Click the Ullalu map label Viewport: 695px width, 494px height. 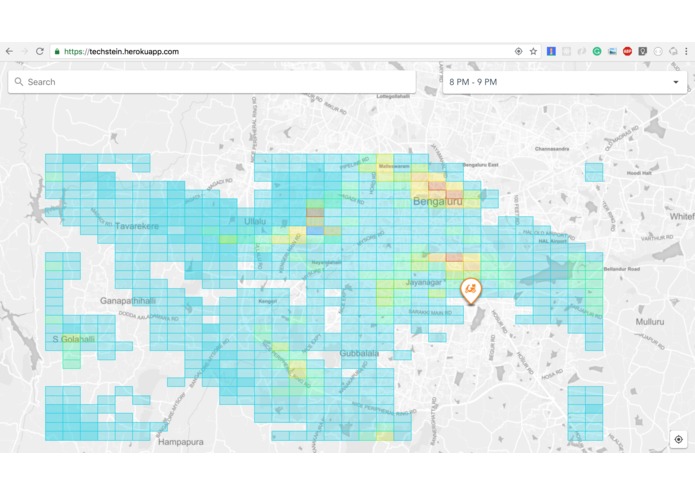(x=255, y=221)
